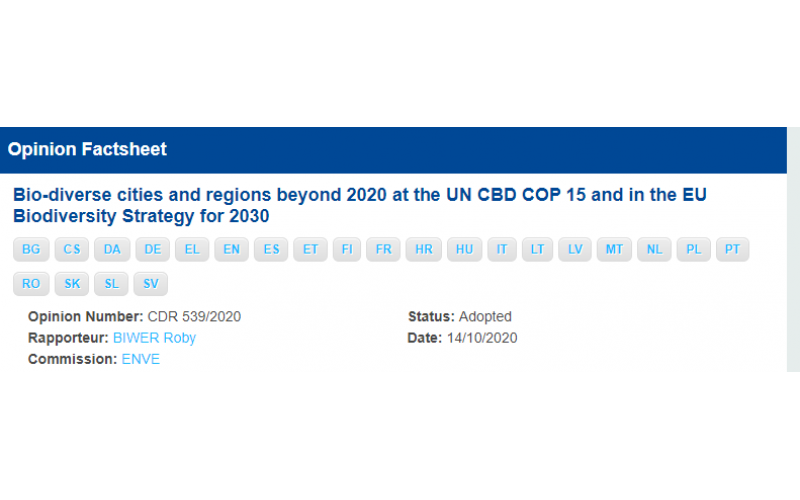Click the vertical scrollbar on the right

tap(793, 249)
